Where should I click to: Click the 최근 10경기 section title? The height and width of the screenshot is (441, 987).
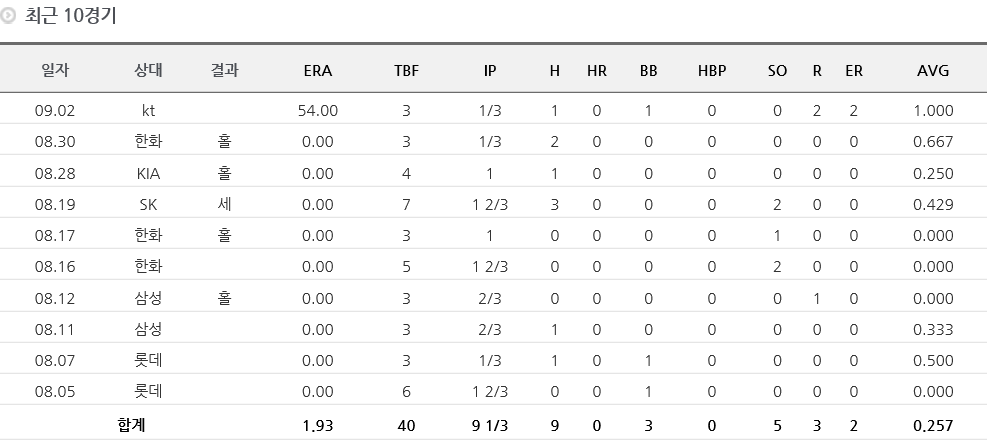pos(70,17)
